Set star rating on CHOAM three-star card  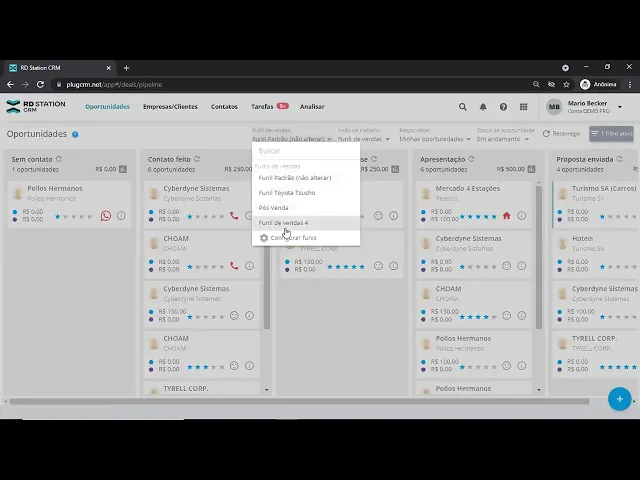[x=206, y=367]
